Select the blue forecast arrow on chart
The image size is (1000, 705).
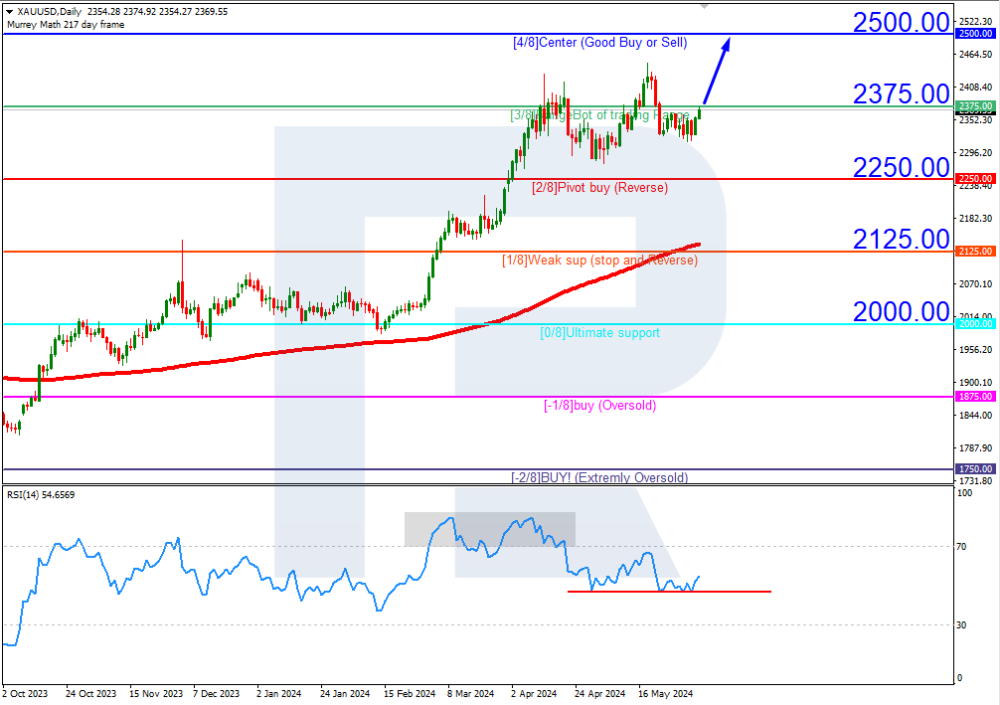click(x=716, y=70)
